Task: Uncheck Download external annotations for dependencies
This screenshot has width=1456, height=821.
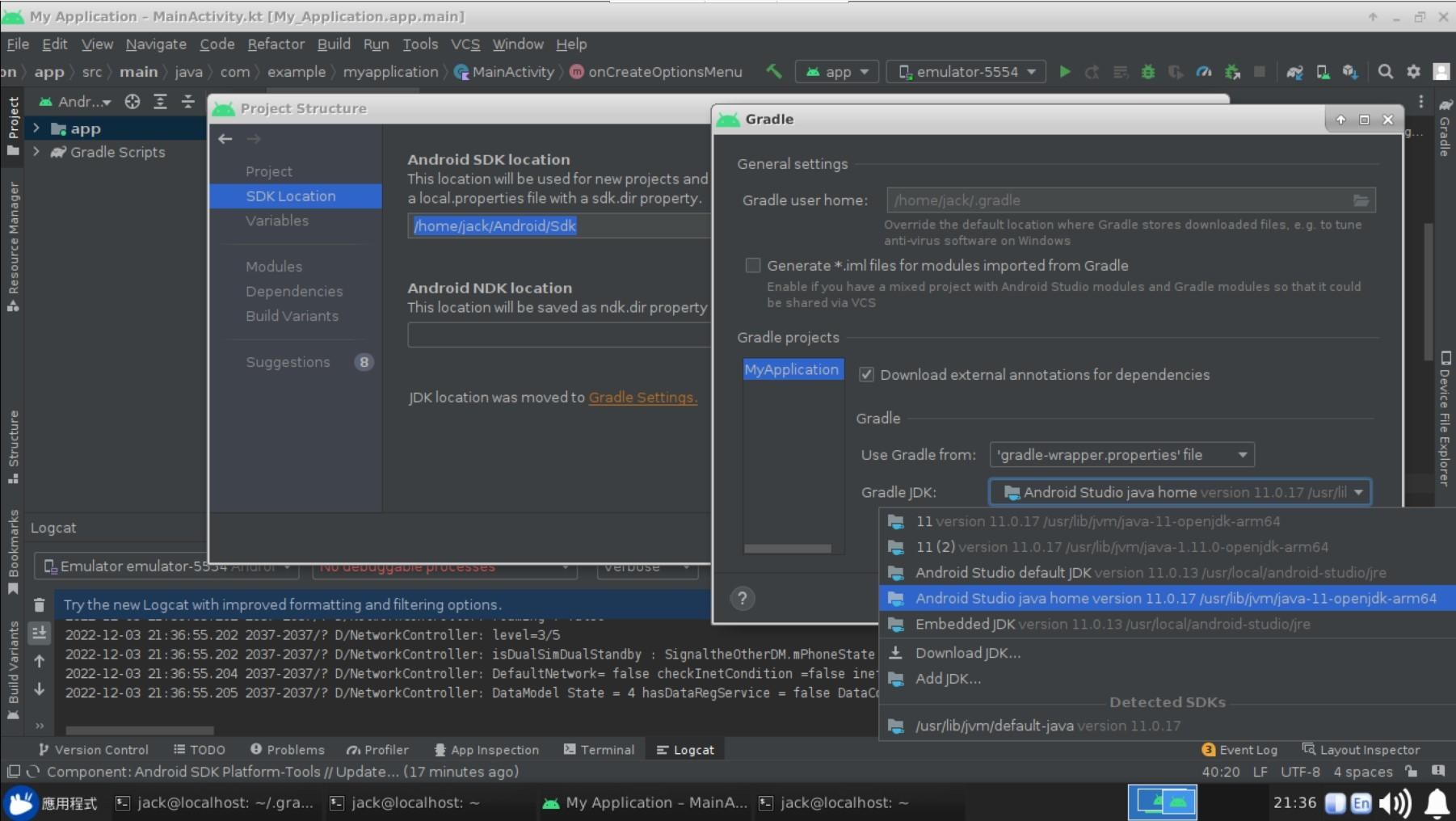Action: coord(867,374)
